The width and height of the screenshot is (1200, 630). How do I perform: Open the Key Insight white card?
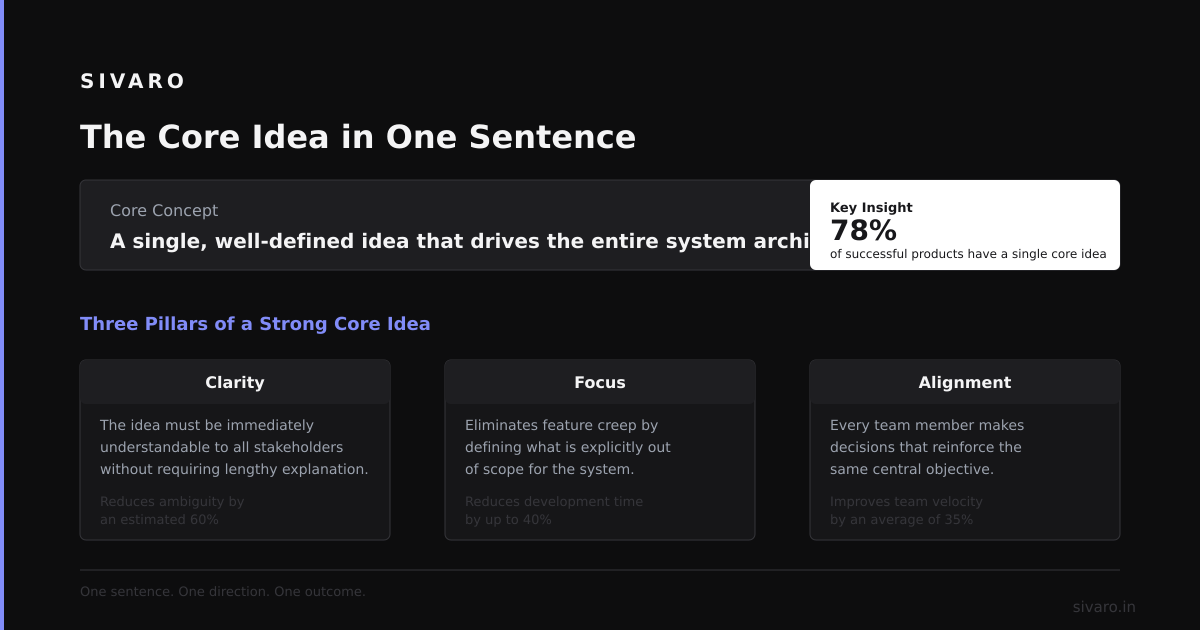tap(965, 225)
